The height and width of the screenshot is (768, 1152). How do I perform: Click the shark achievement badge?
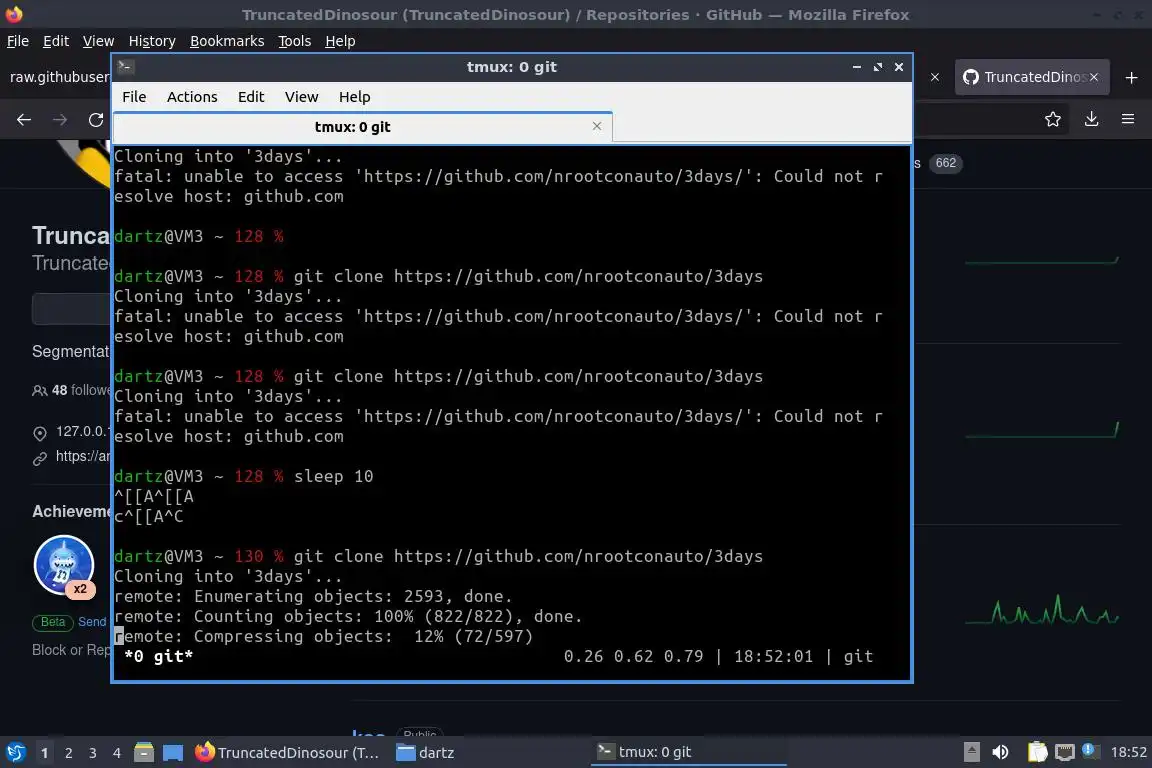64,565
